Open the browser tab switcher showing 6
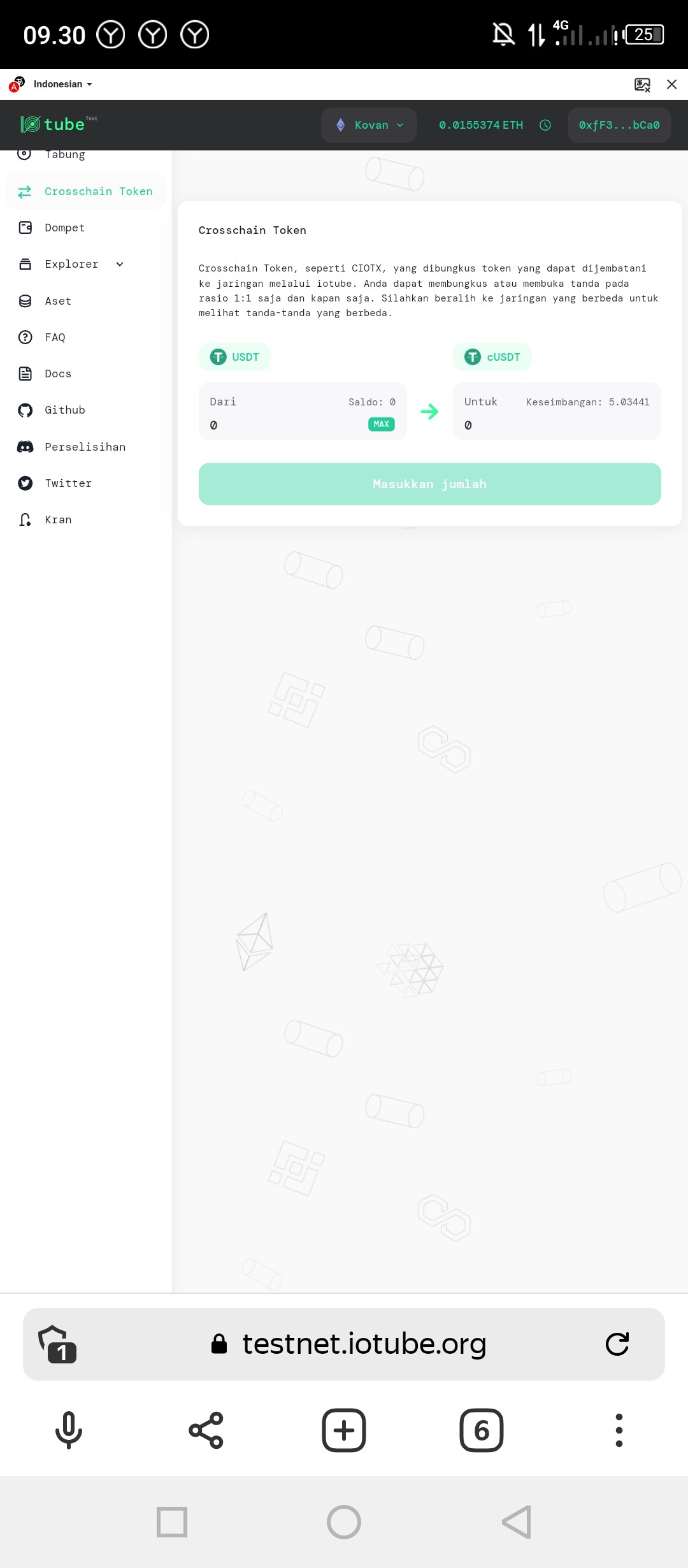Viewport: 688px width, 1568px height. pos(482,1430)
